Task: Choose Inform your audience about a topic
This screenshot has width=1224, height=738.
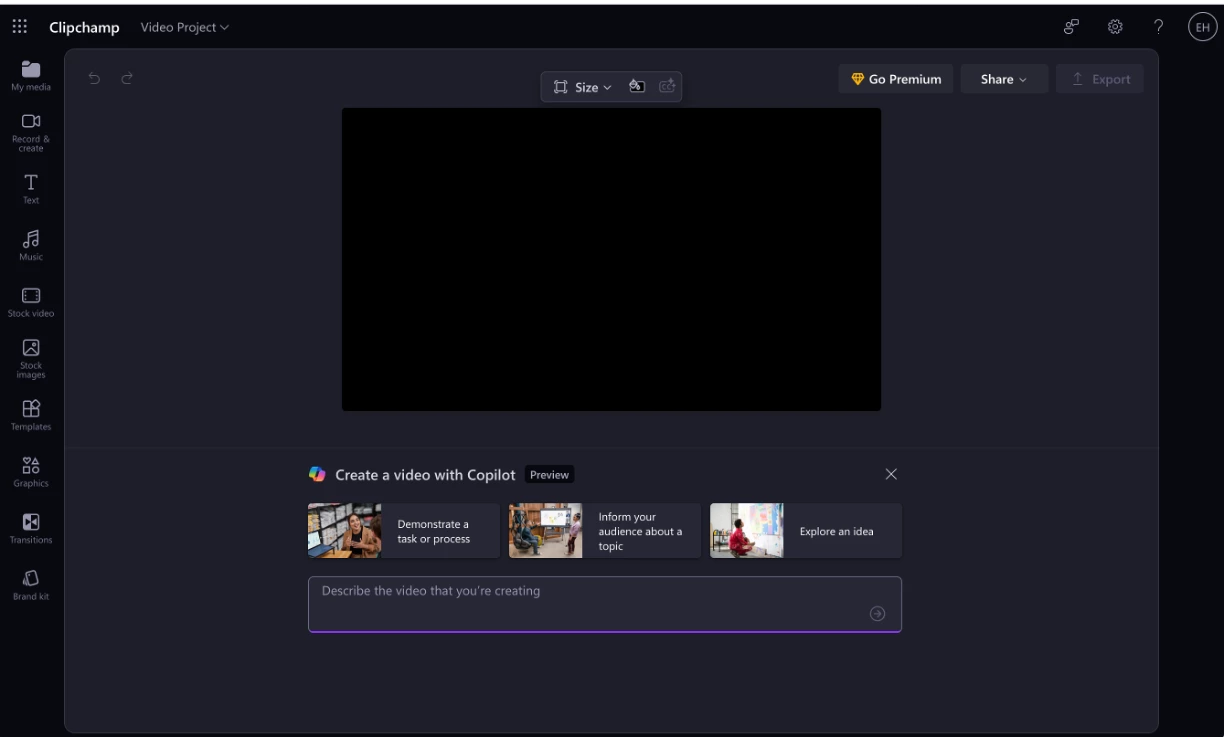Action: (x=605, y=531)
